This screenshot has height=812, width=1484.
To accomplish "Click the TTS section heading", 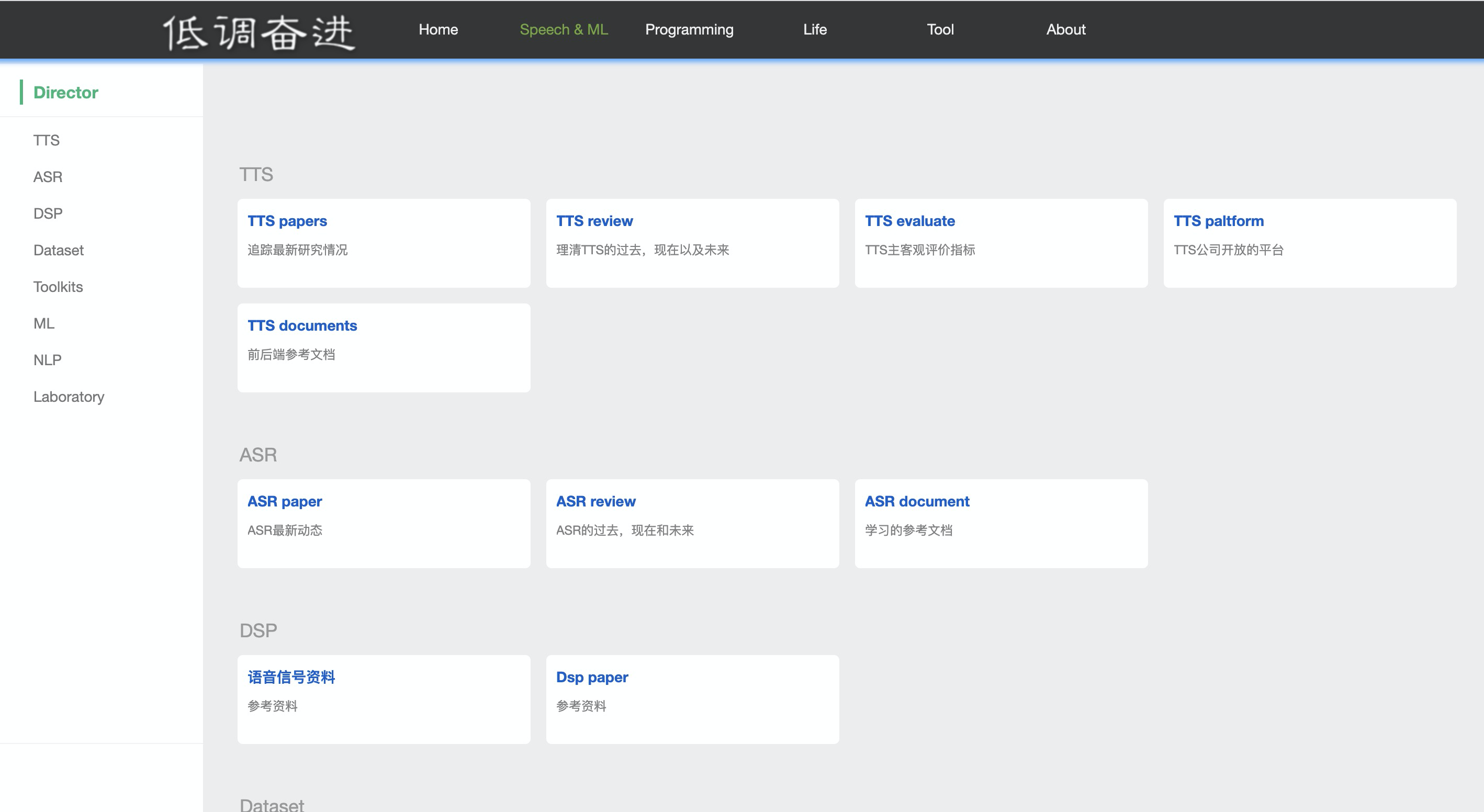I will [x=256, y=175].
